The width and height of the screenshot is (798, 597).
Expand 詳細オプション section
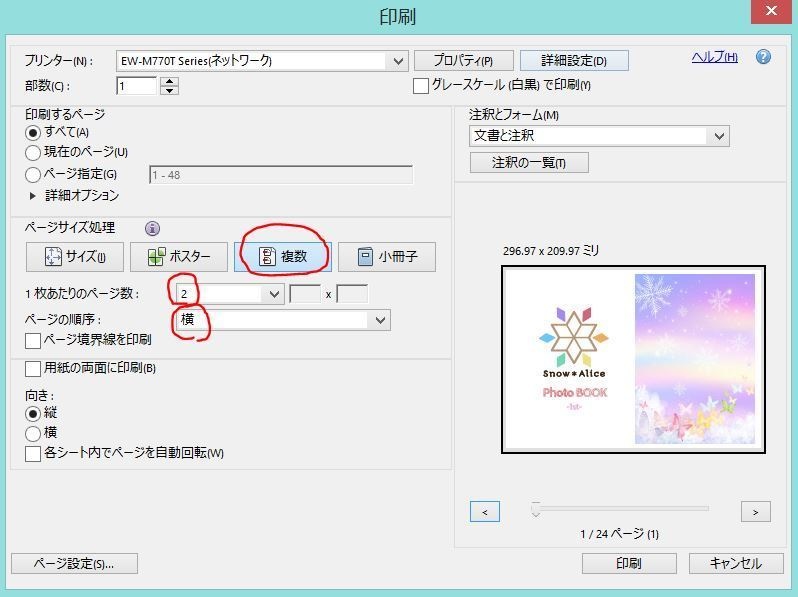point(33,196)
